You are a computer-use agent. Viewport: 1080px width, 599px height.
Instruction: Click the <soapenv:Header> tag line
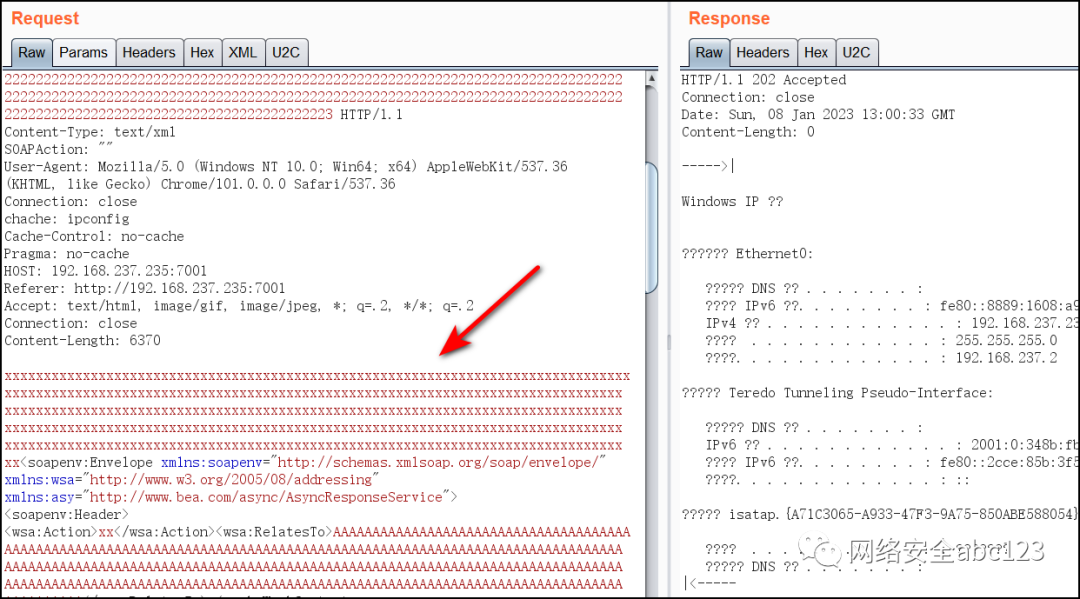66,514
